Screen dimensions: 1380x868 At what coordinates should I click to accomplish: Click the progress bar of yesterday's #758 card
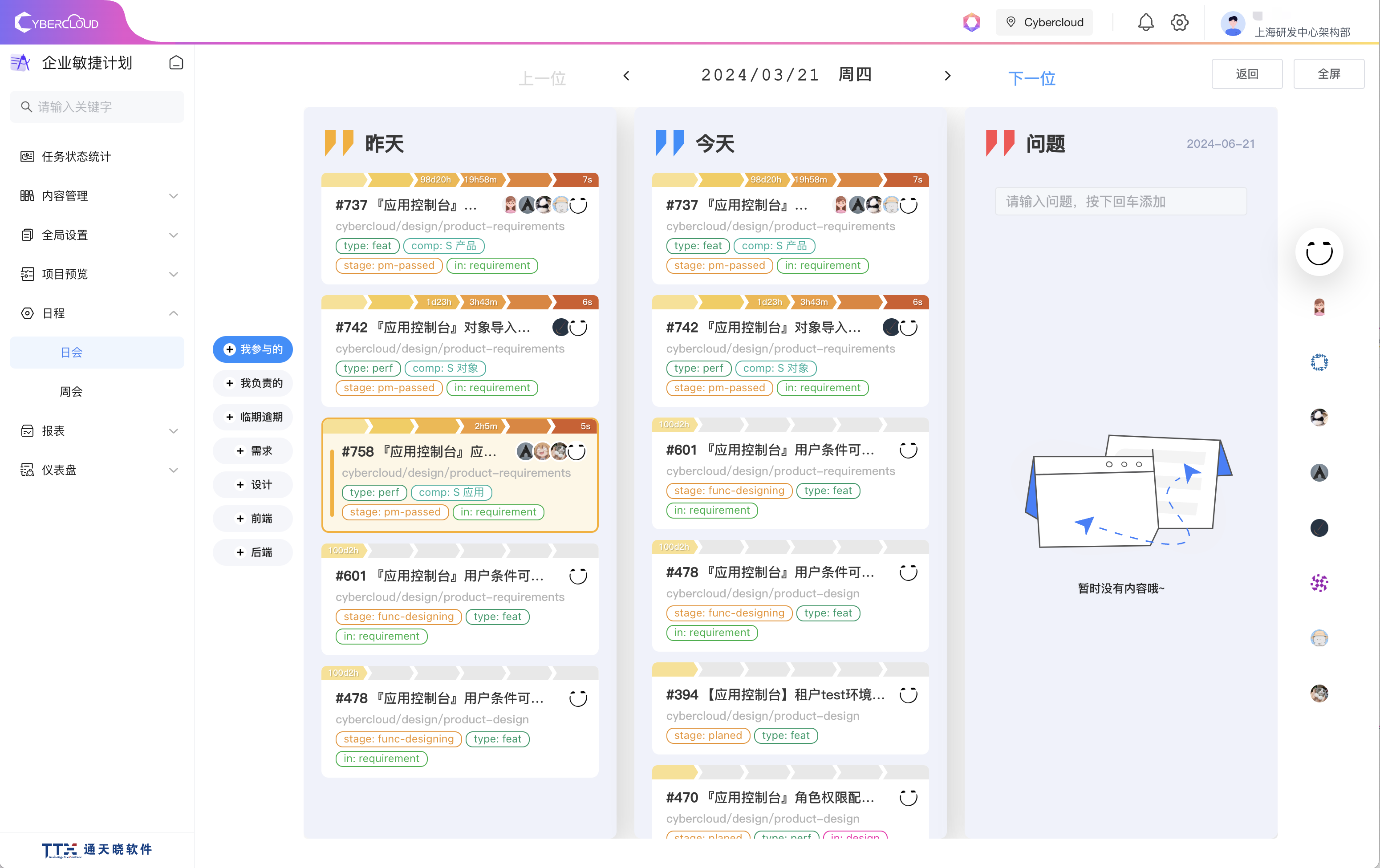[x=459, y=426]
